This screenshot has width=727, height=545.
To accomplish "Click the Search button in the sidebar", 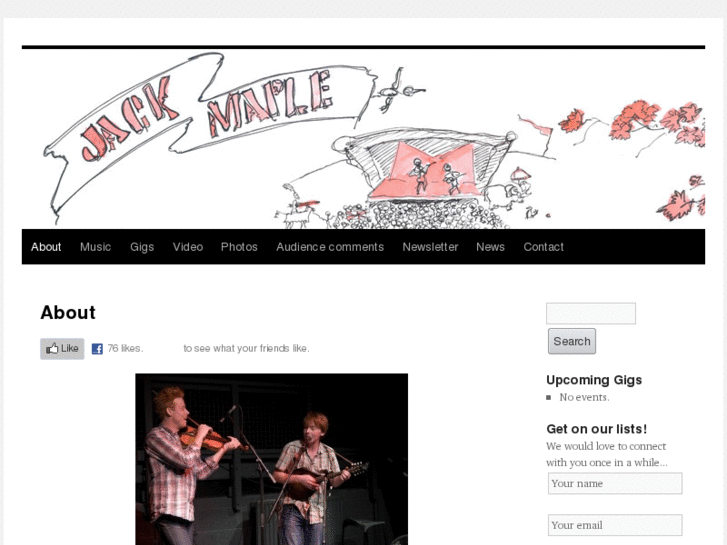I will (x=572, y=341).
